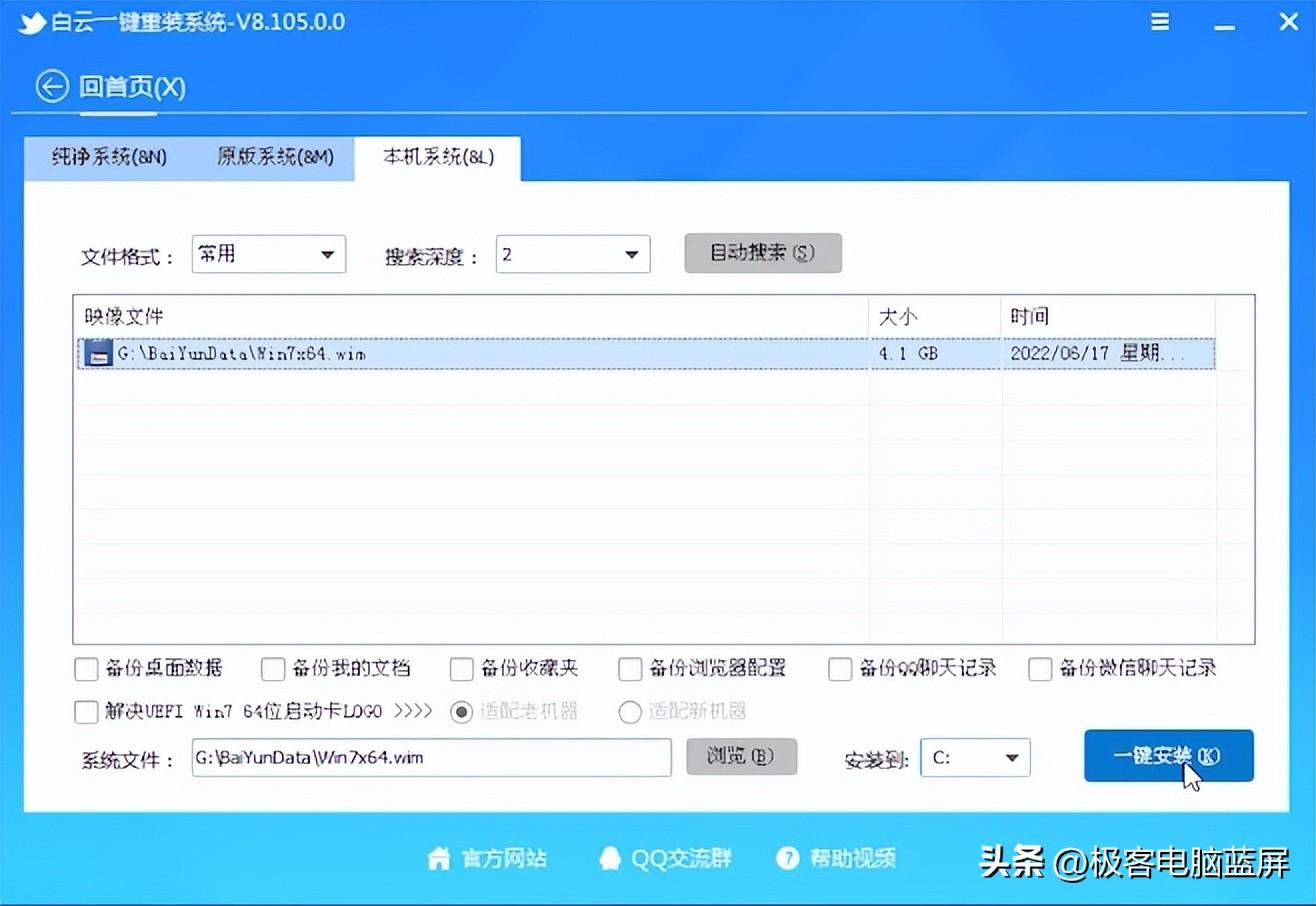This screenshot has width=1316, height=906.
Task: Switch to the 纯净系统 tab
Action: point(108,157)
